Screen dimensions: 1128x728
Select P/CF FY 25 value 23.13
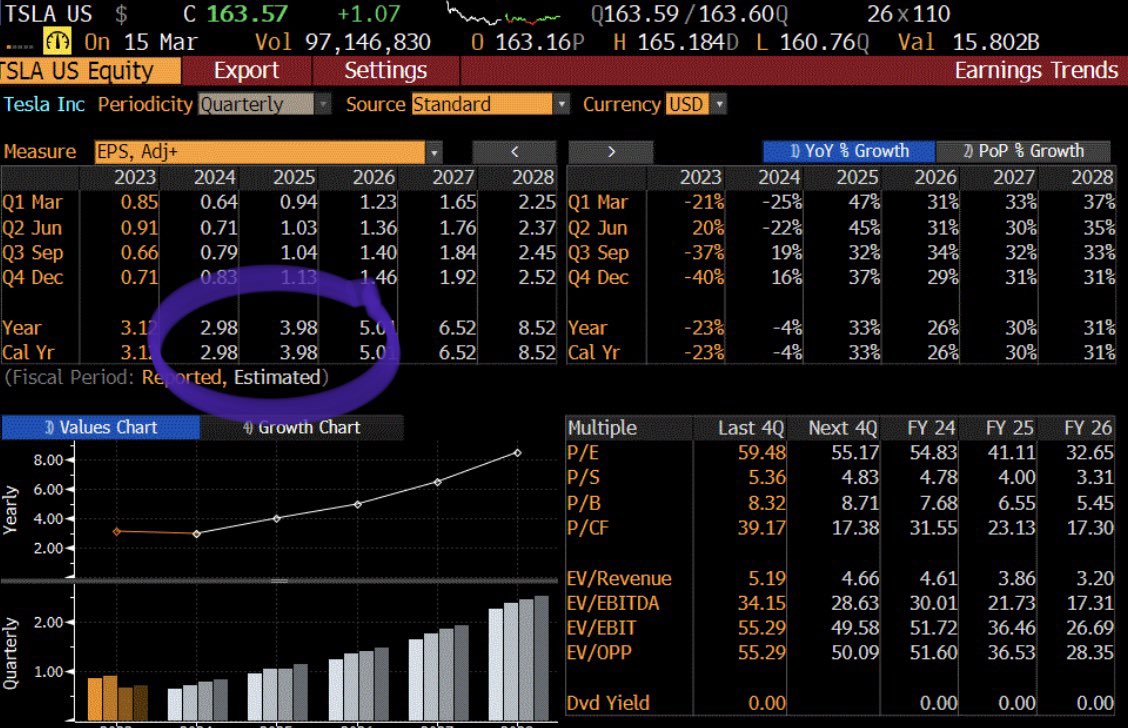pyautogui.click(x=1011, y=528)
